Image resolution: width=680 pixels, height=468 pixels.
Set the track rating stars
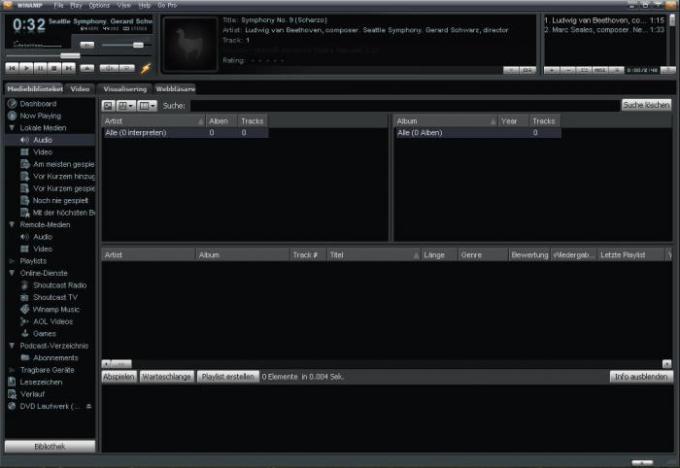tap(268, 61)
